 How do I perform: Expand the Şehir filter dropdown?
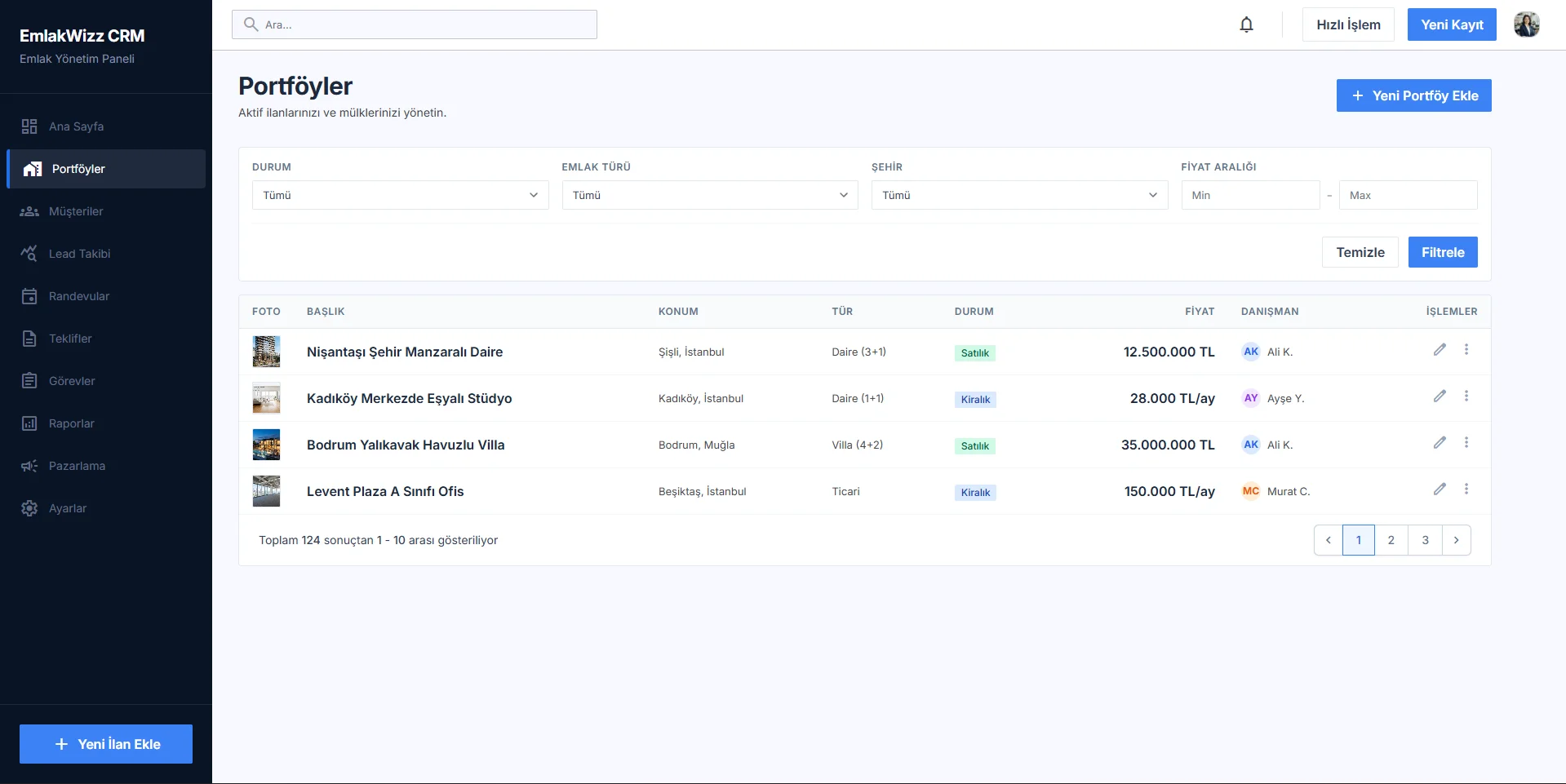tap(1020, 195)
